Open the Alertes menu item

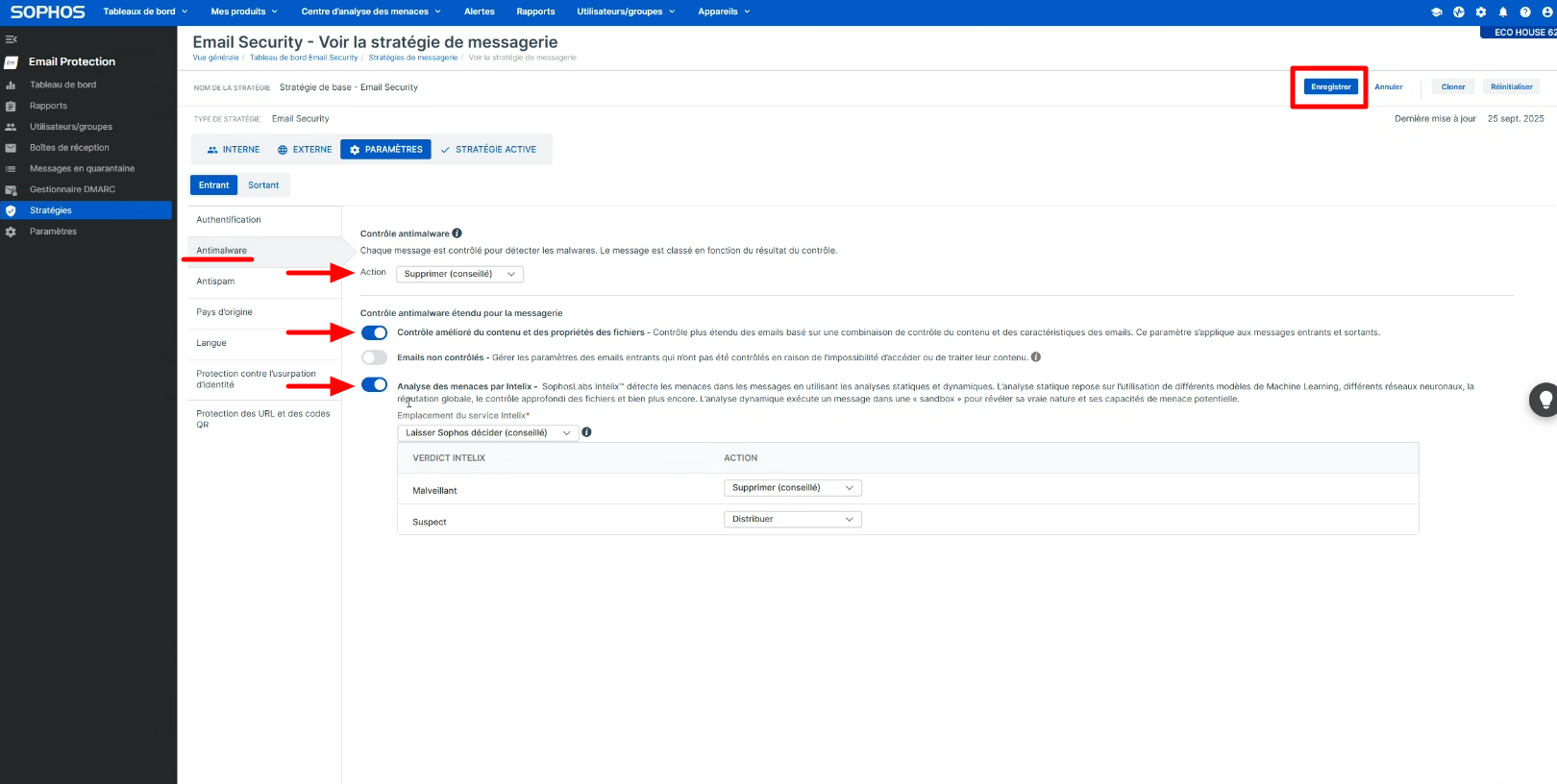pyautogui.click(x=480, y=12)
